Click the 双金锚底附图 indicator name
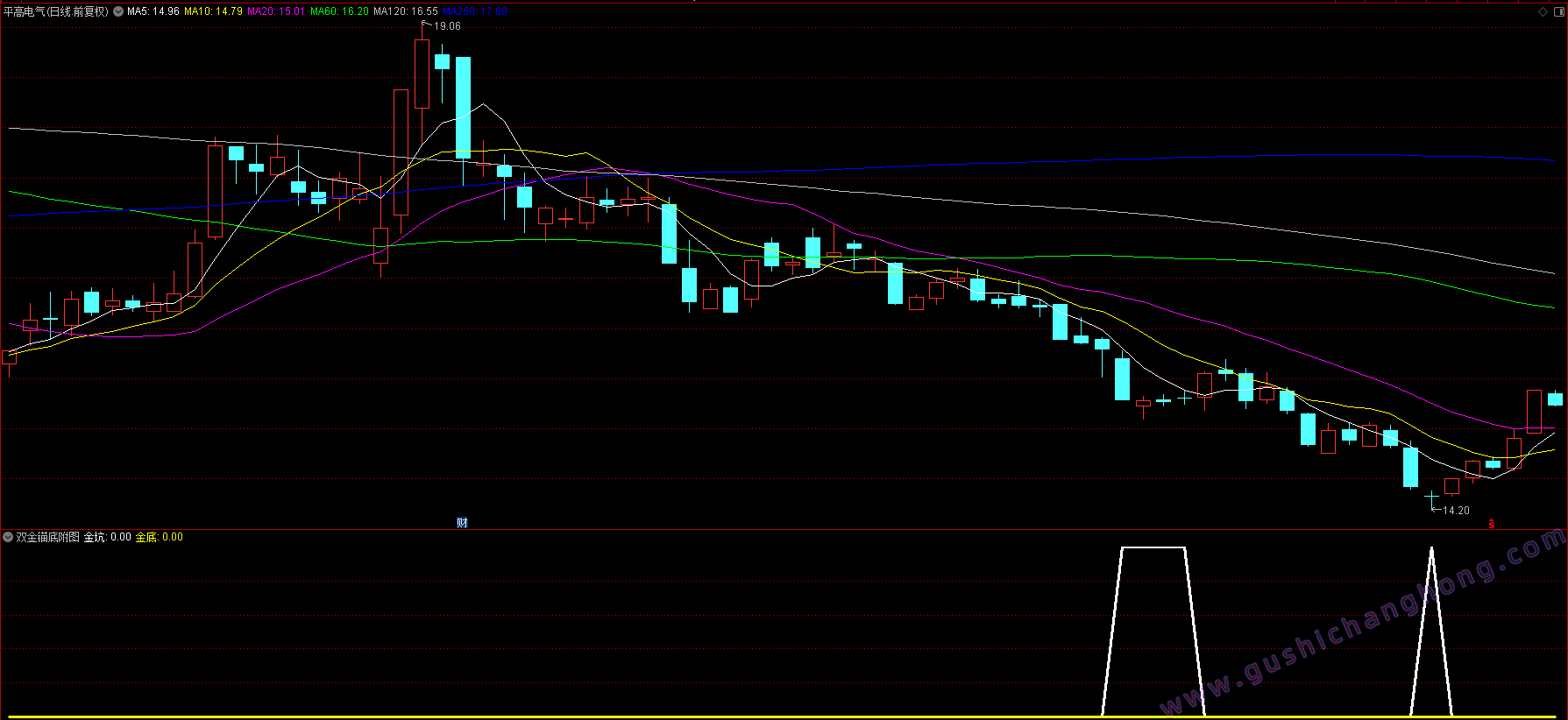1568x720 pixels. (48, 537)
